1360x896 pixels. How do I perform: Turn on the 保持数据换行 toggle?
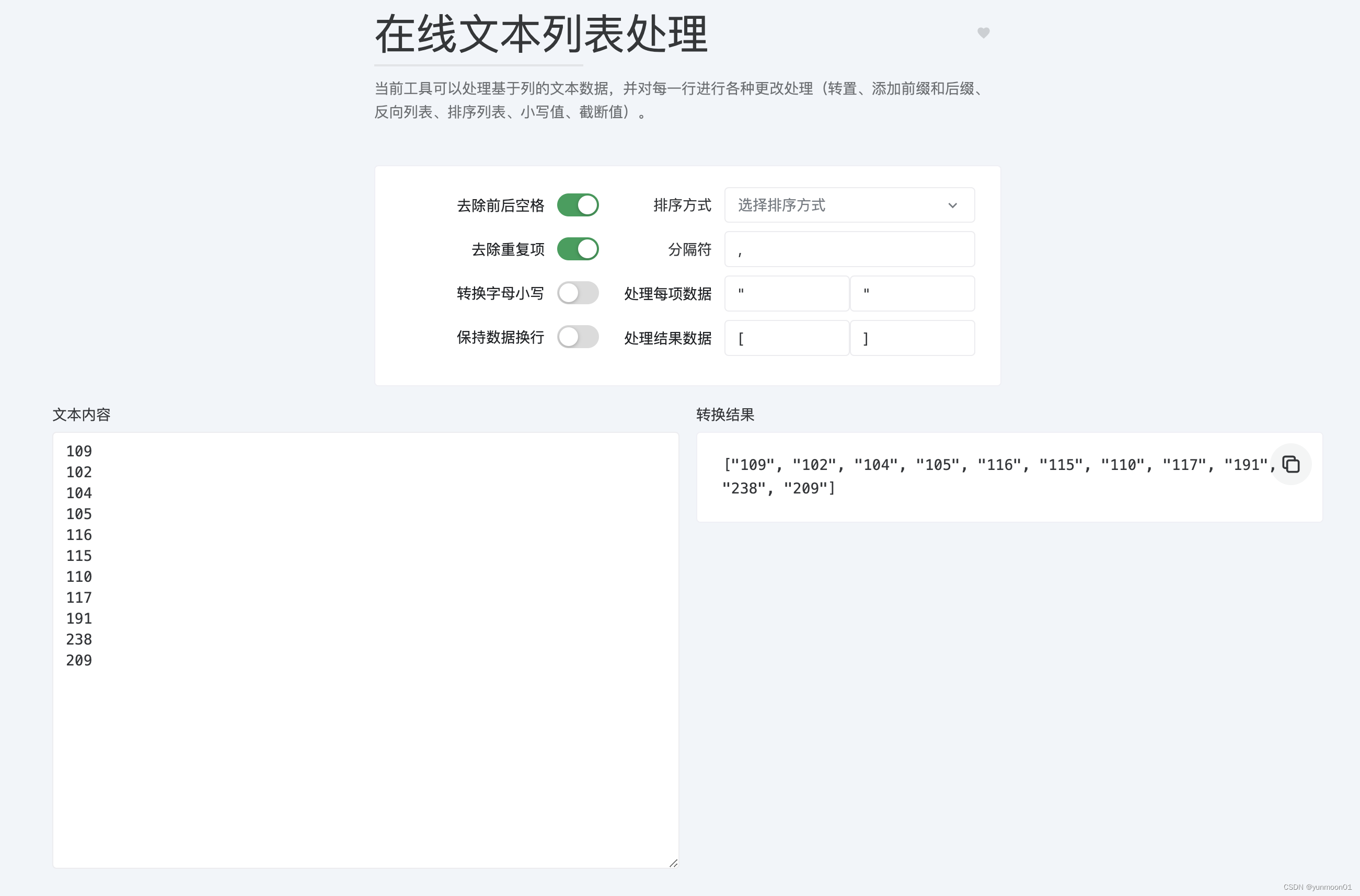click(x=578, y=337)
